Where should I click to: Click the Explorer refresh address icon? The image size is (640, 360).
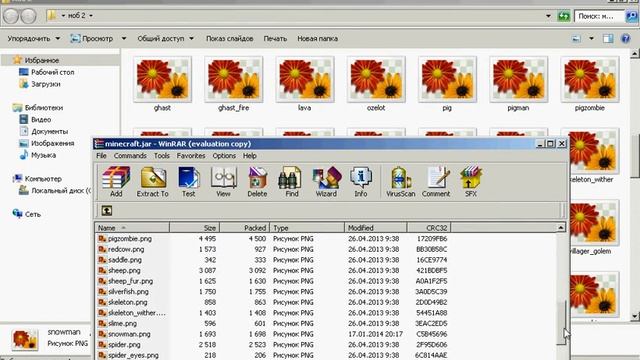point(564,16)
